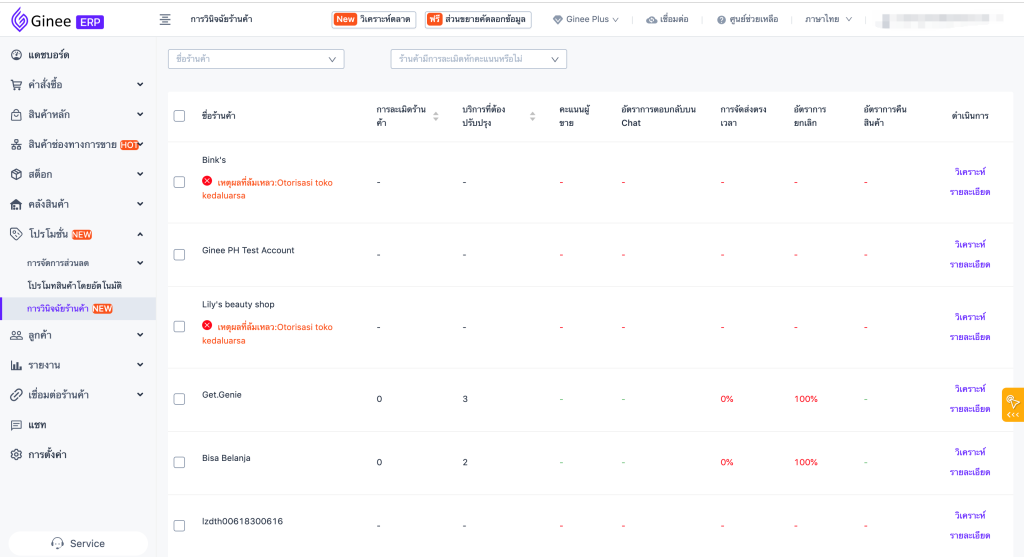Expand the stock (สต็อก) chevron
The width and height of the screenshot is (1024, 557).
140,174
